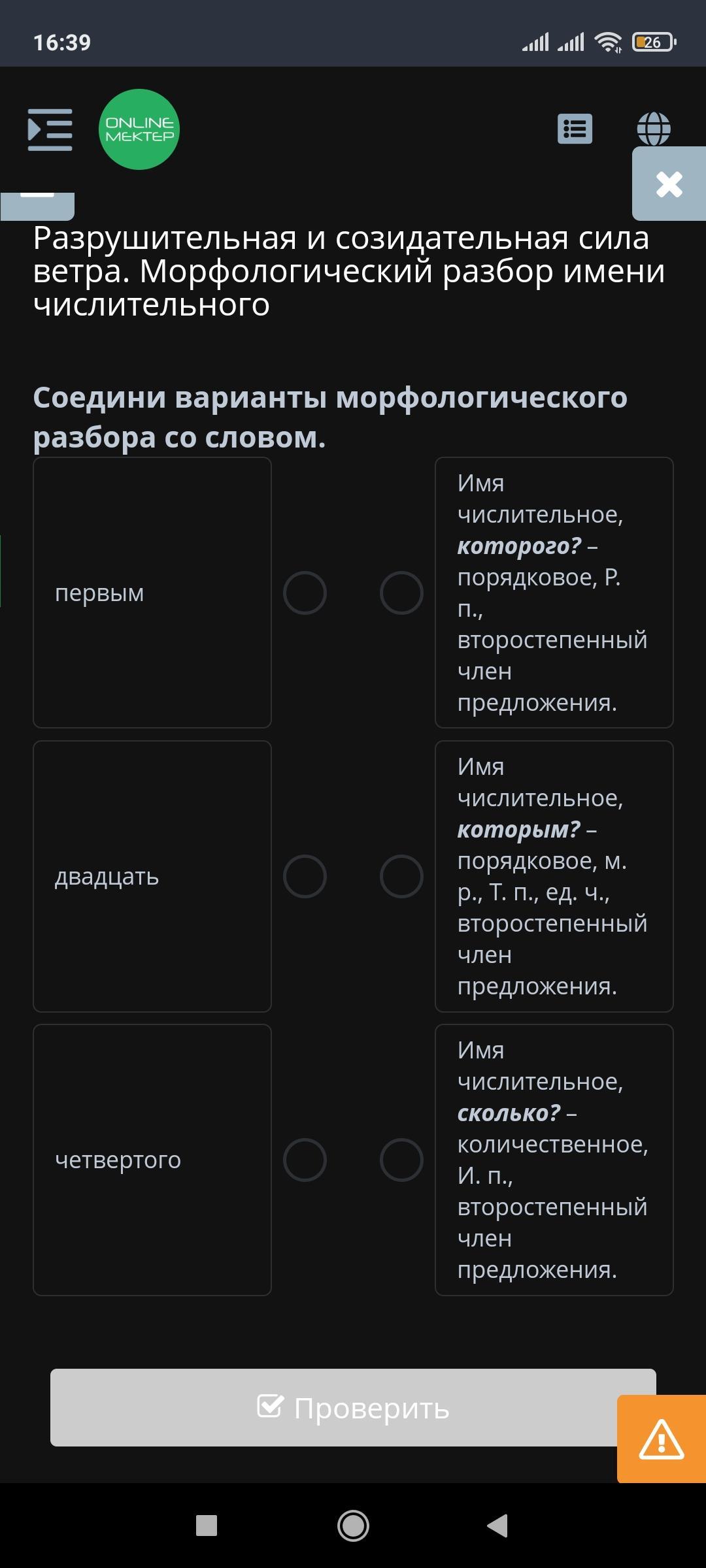Select the radio next to первым

(x=305, y=593)
